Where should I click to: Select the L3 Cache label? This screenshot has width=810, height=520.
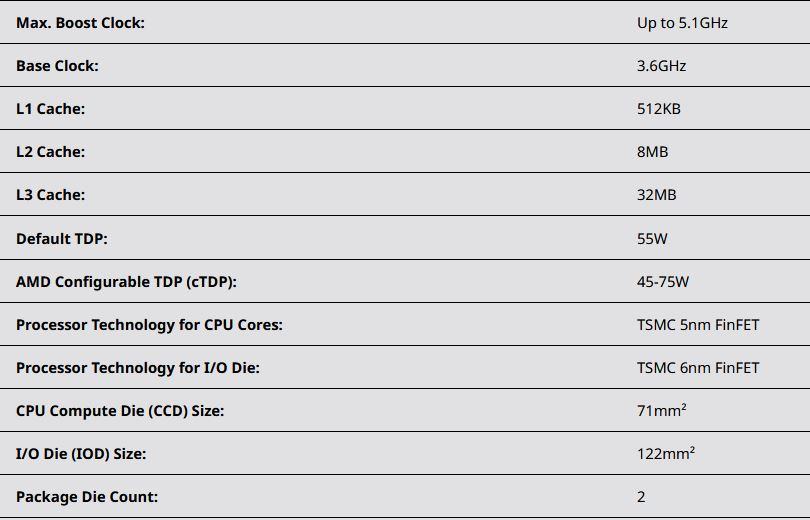(x=51, y=194)
